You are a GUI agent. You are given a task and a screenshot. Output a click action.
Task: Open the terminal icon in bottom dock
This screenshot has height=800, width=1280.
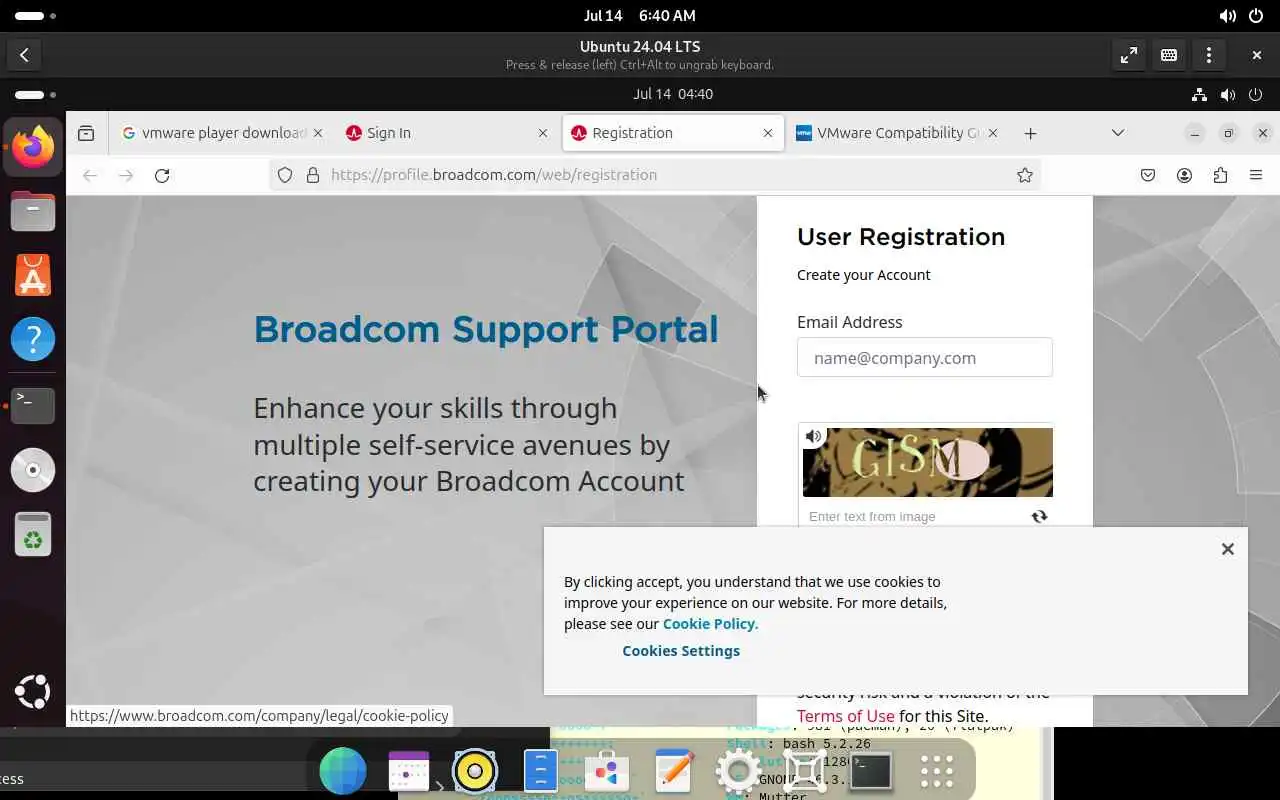click(871, 771)
